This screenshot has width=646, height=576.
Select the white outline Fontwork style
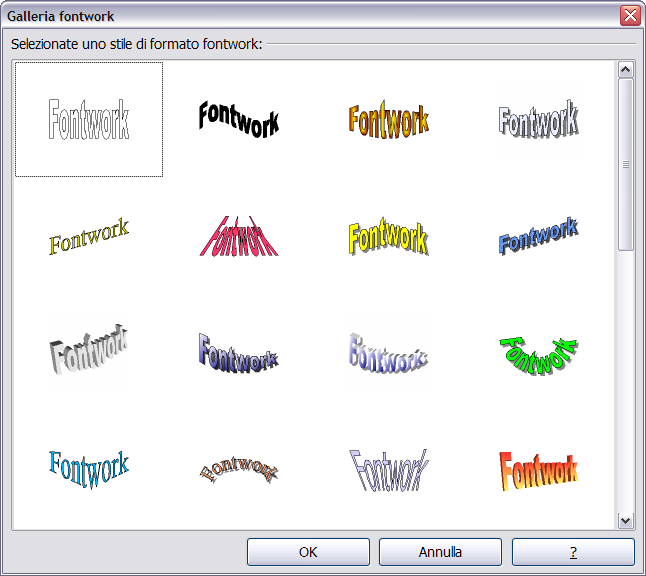coord(89,119)
